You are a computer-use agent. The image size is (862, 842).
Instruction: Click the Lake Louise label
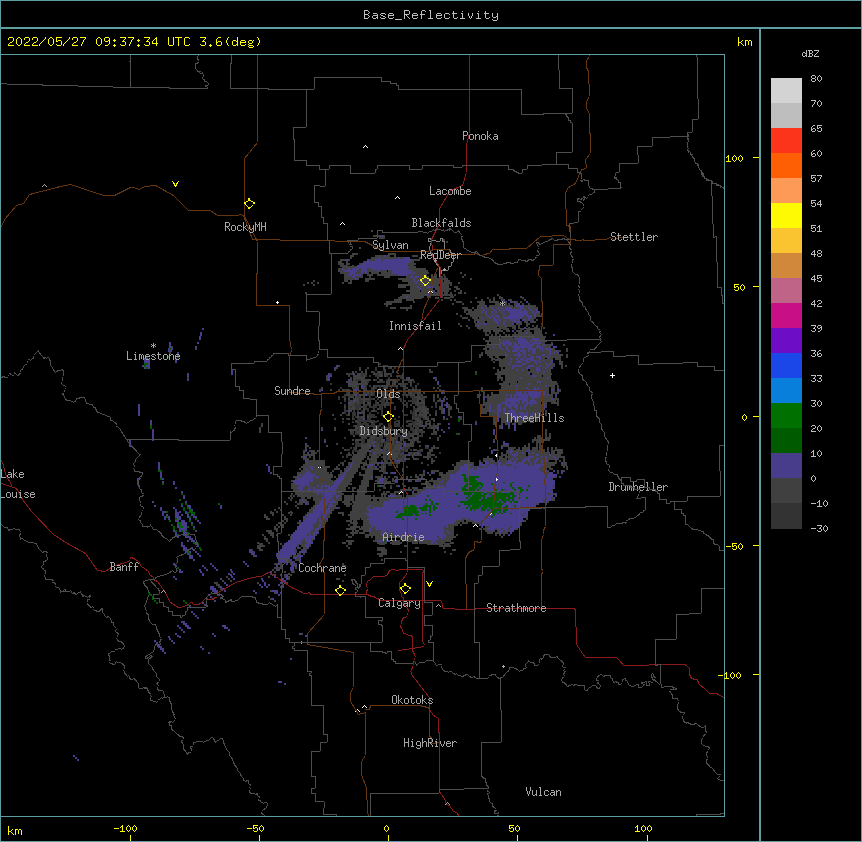(x=18, y=484)
